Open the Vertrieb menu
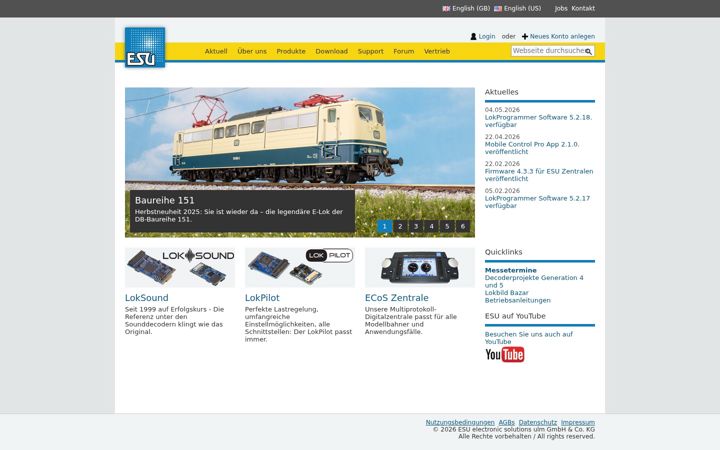 437,51
